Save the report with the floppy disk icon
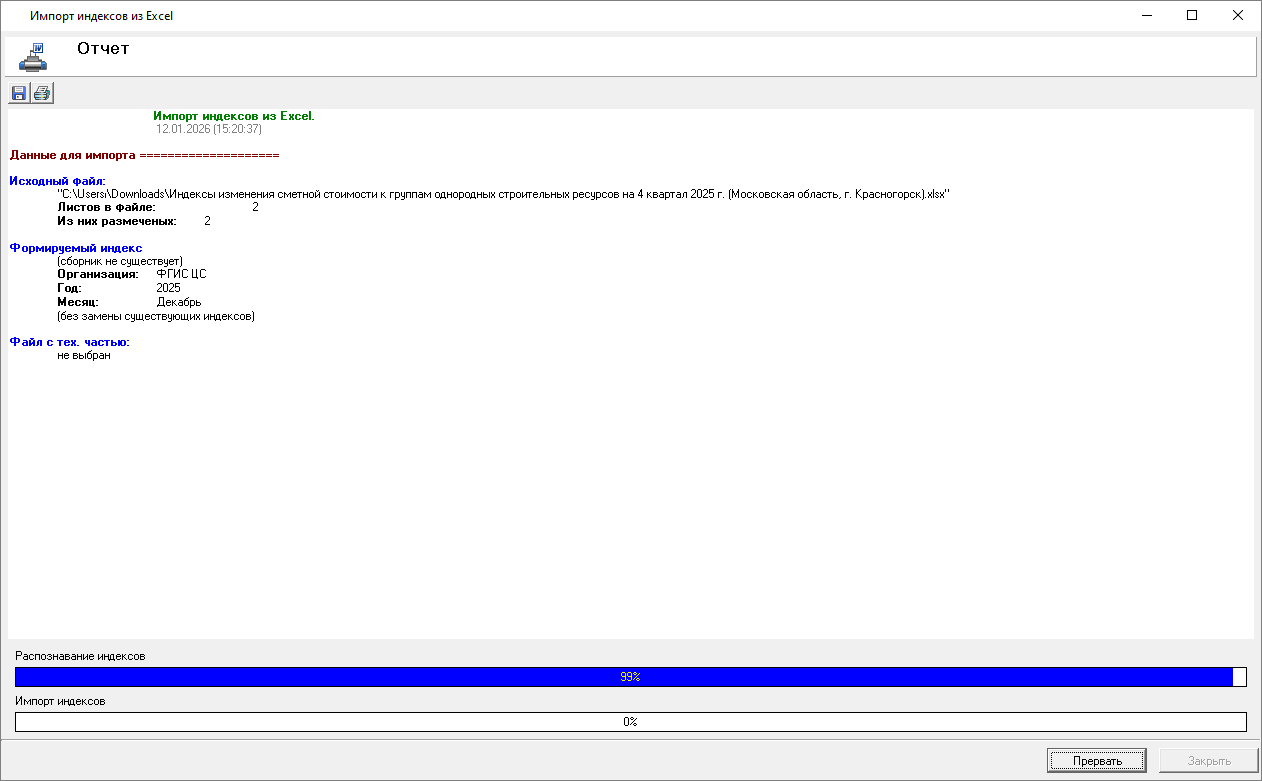Screen dimensions: 1262x781 (19, 94)
